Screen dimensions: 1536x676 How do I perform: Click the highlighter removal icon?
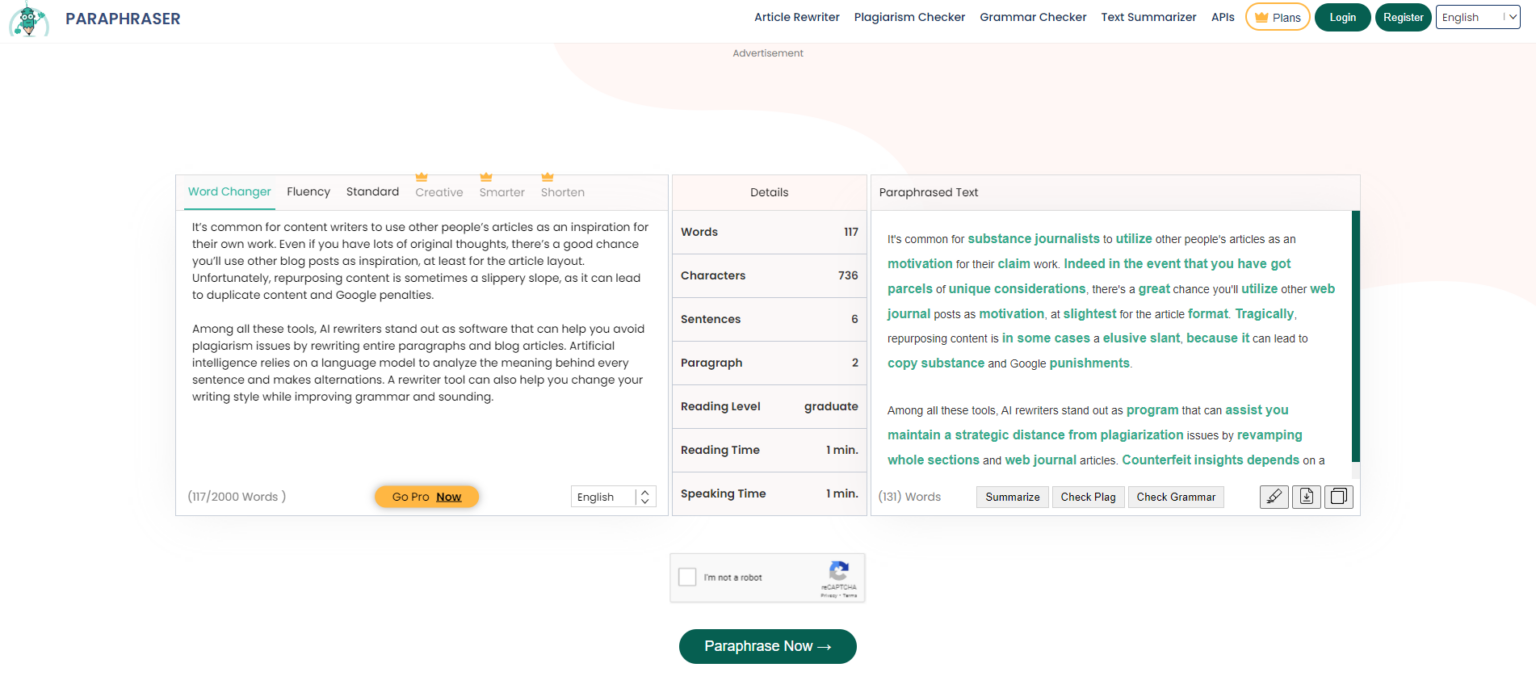tap(1273, 496)
